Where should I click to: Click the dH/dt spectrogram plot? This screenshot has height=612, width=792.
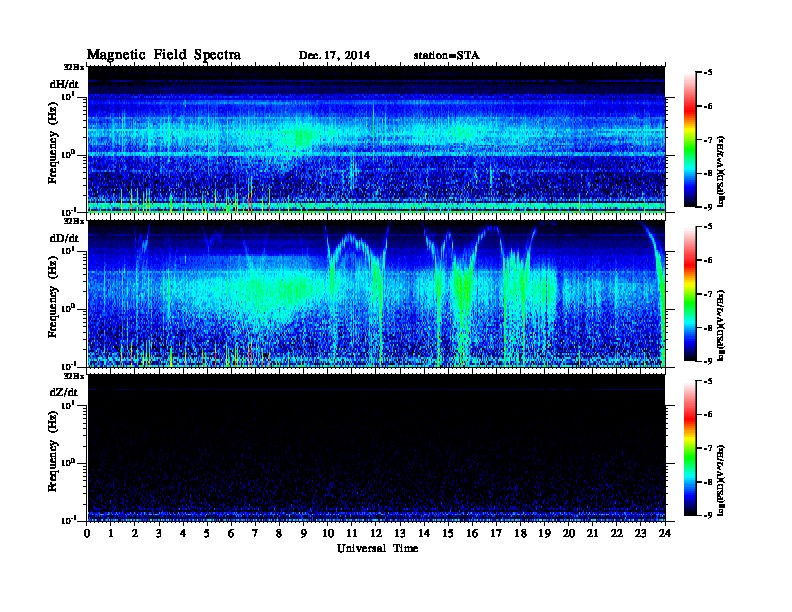[x=376, y=140]
